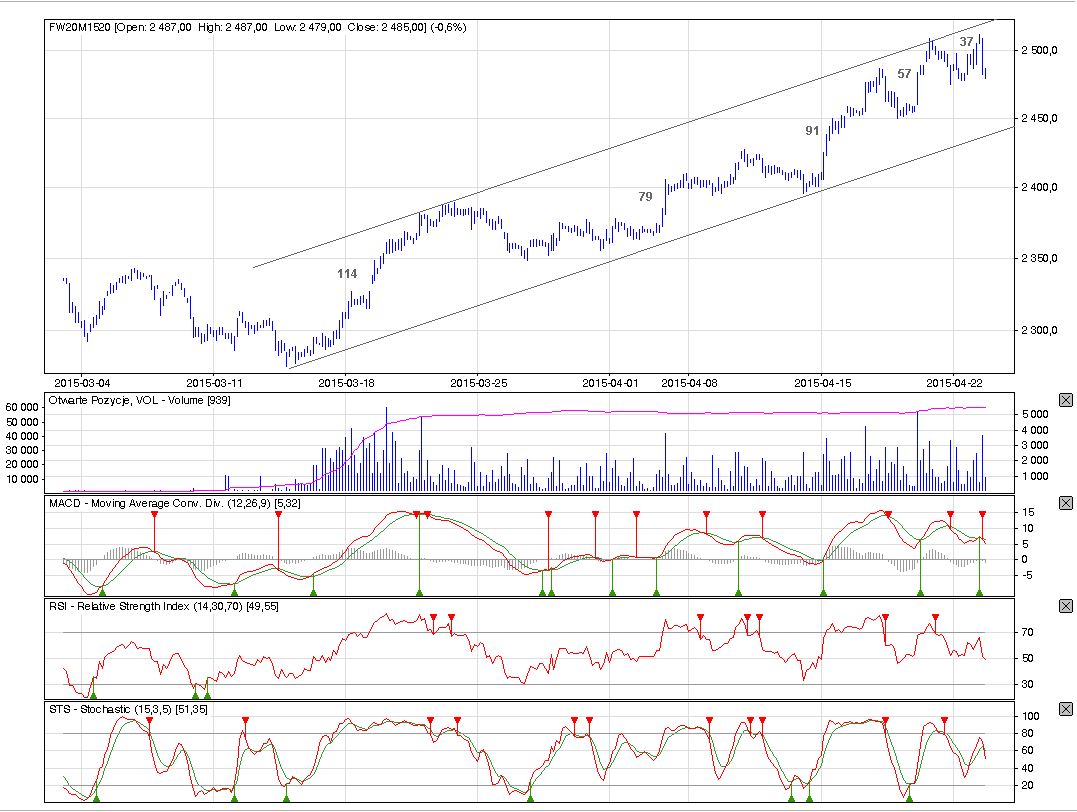Click the -5 value on MACD axis
Viewport: 1077px width, 812px height.
click(x=1027, y=576)
